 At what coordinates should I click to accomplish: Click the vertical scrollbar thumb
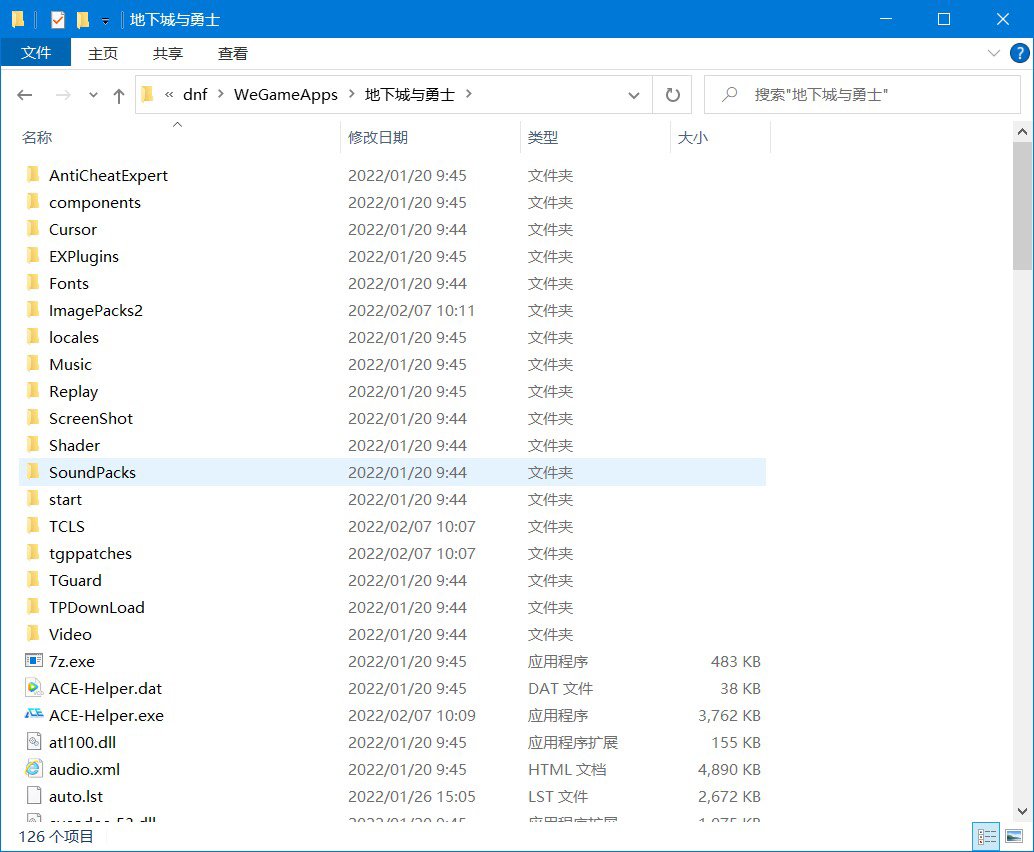click(1022, 206)
